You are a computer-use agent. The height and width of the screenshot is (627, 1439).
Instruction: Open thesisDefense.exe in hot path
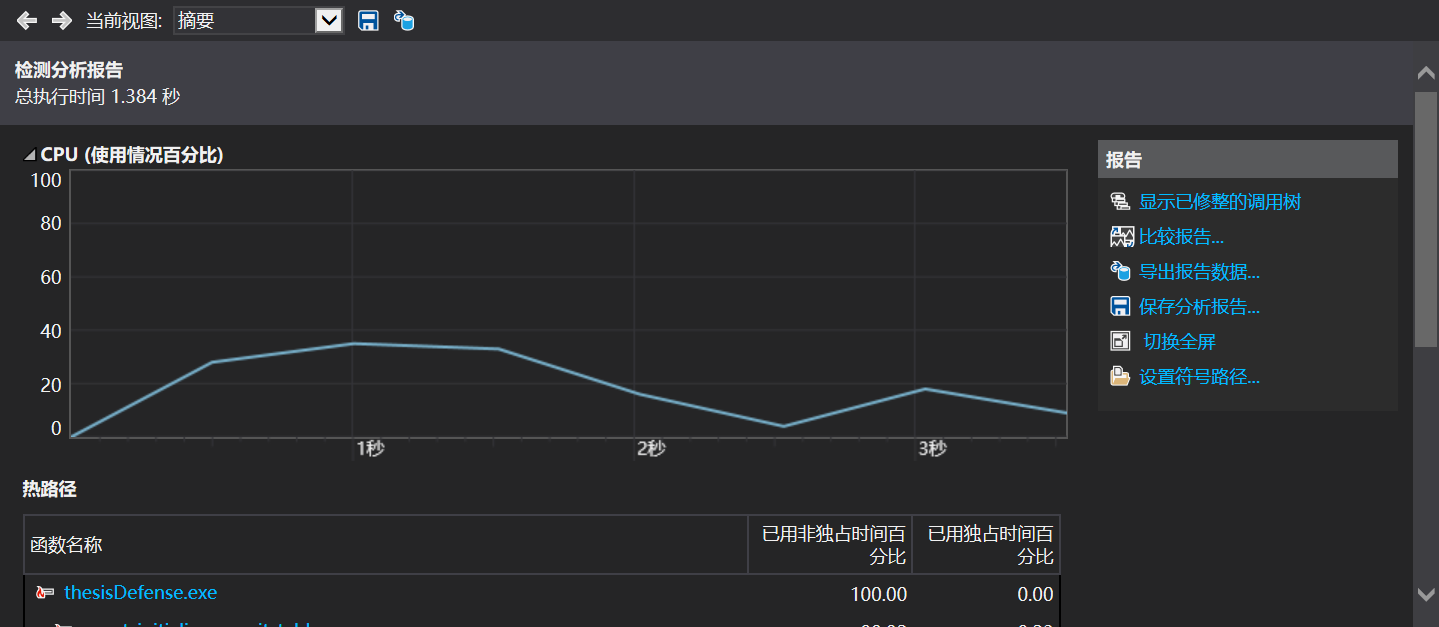point(140,593)
